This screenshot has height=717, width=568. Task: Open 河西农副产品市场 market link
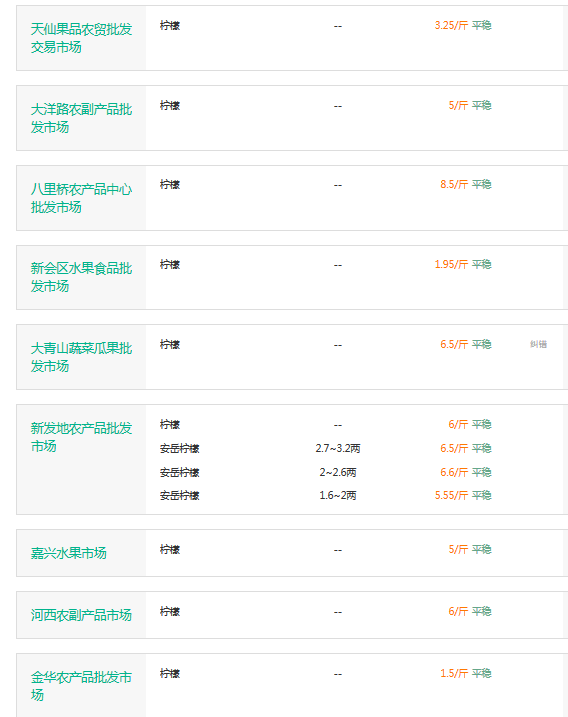(81, 615)
